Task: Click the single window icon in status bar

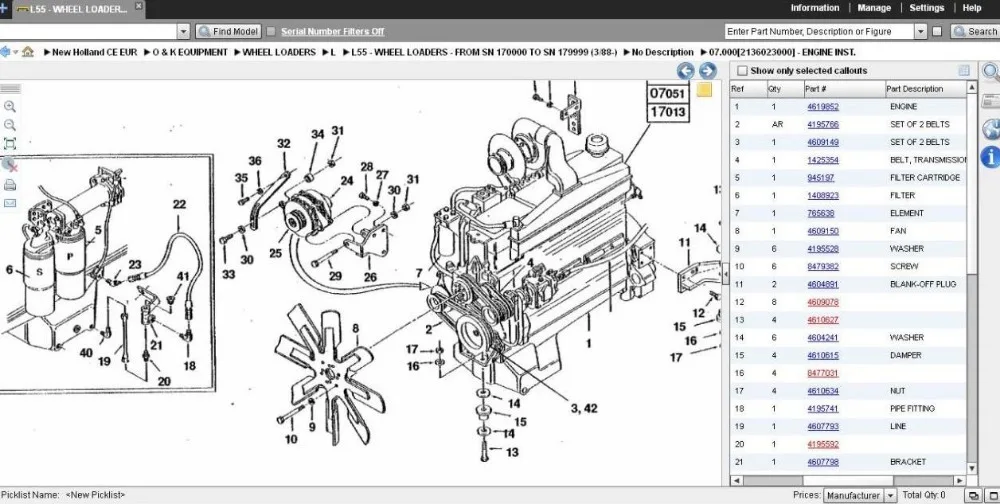Action: click(990, 495)
